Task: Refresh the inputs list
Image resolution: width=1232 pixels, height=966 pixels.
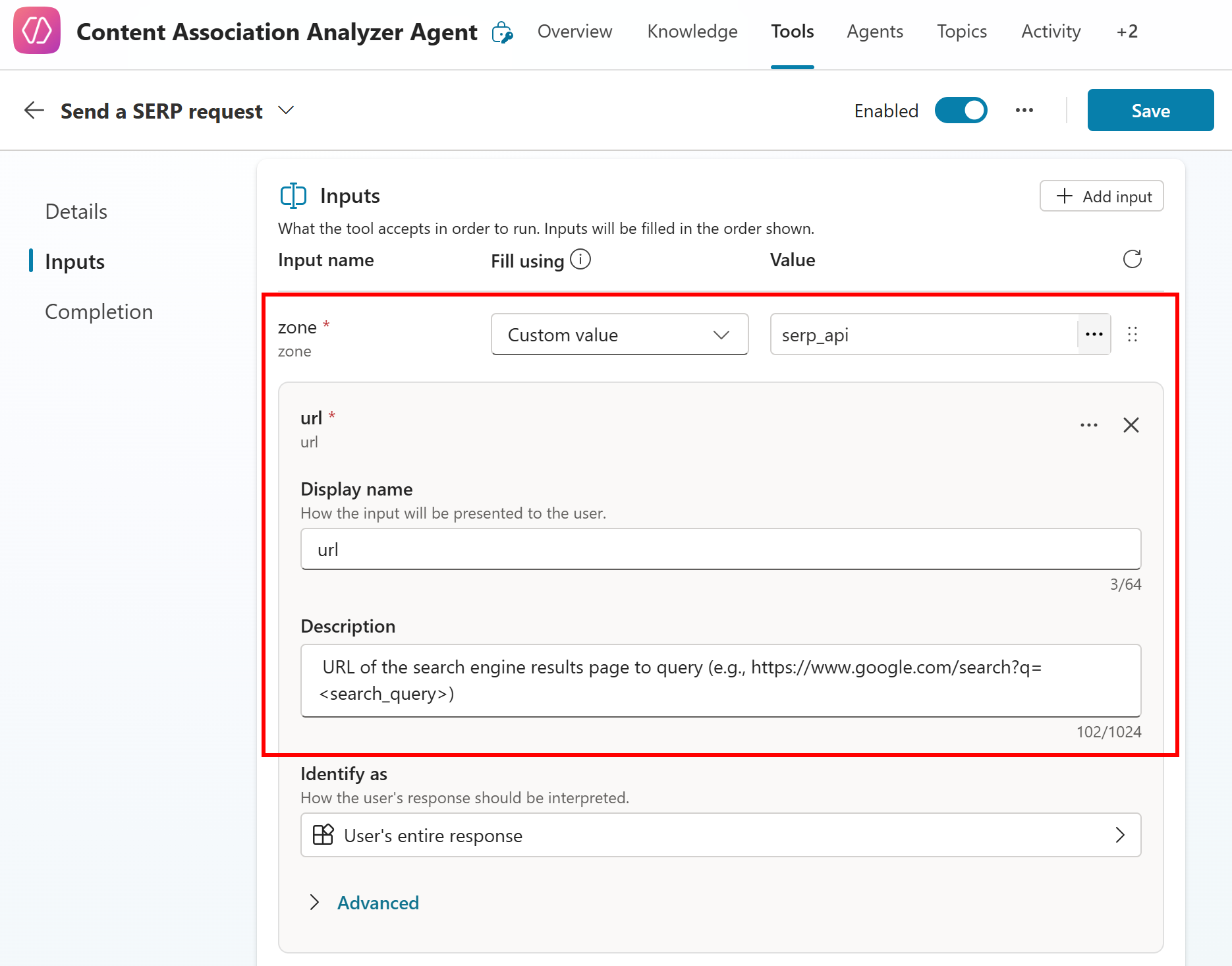Action: pyautogui.click(x=1132, y=259)
